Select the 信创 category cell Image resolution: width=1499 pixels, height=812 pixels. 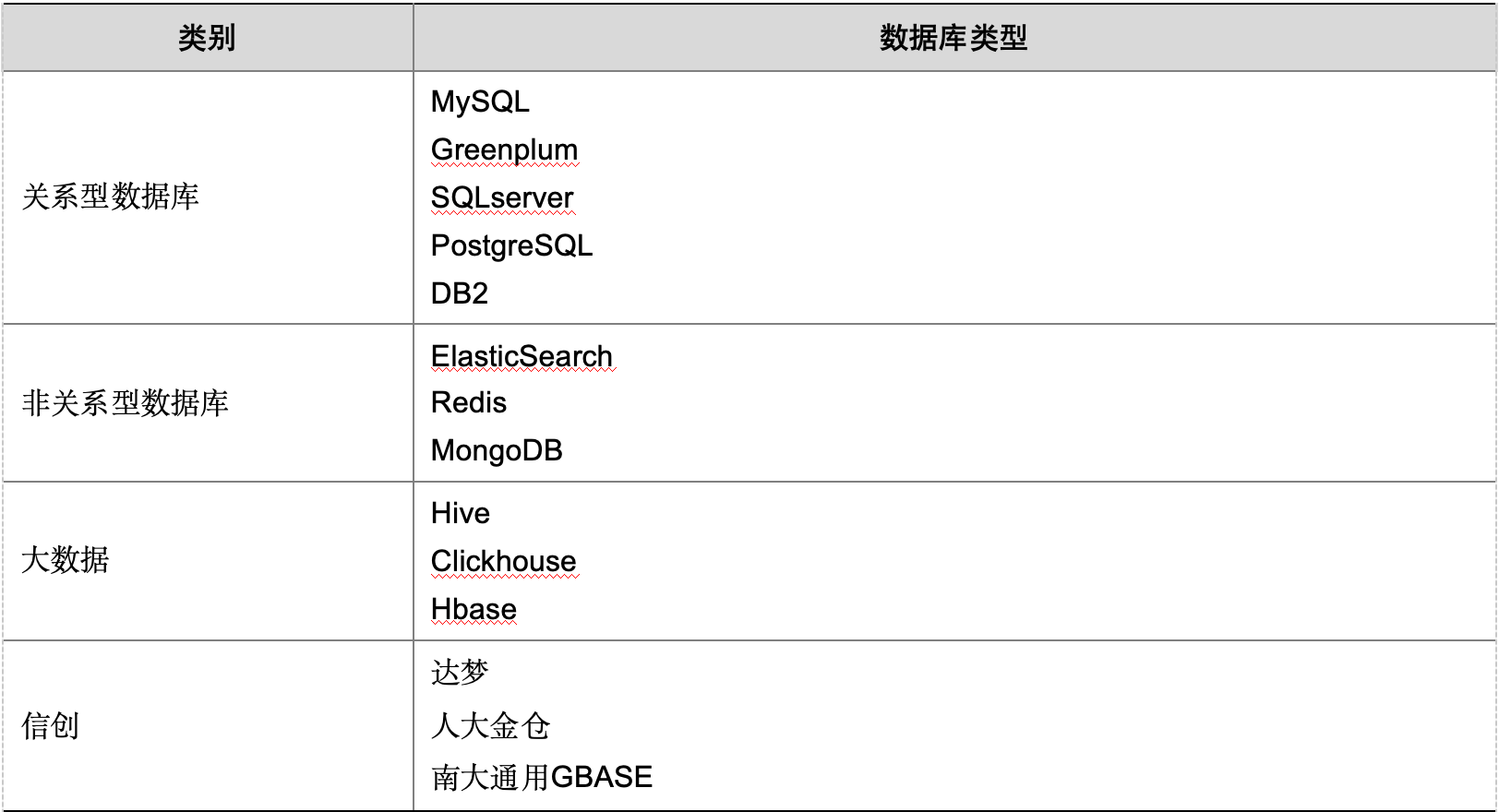coord(50,726)
